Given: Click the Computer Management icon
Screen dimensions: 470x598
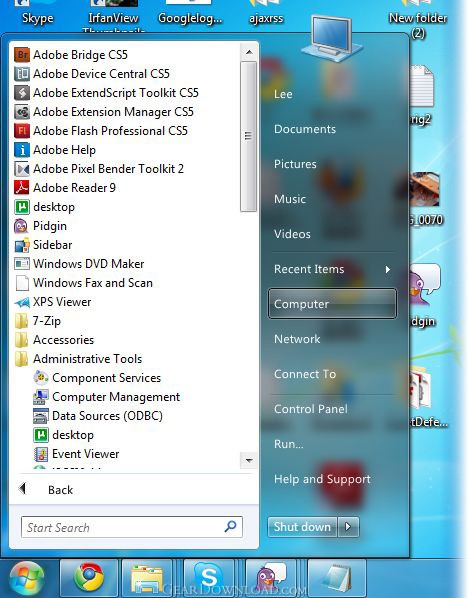Looking at the screenshot, I should [41, 397].
